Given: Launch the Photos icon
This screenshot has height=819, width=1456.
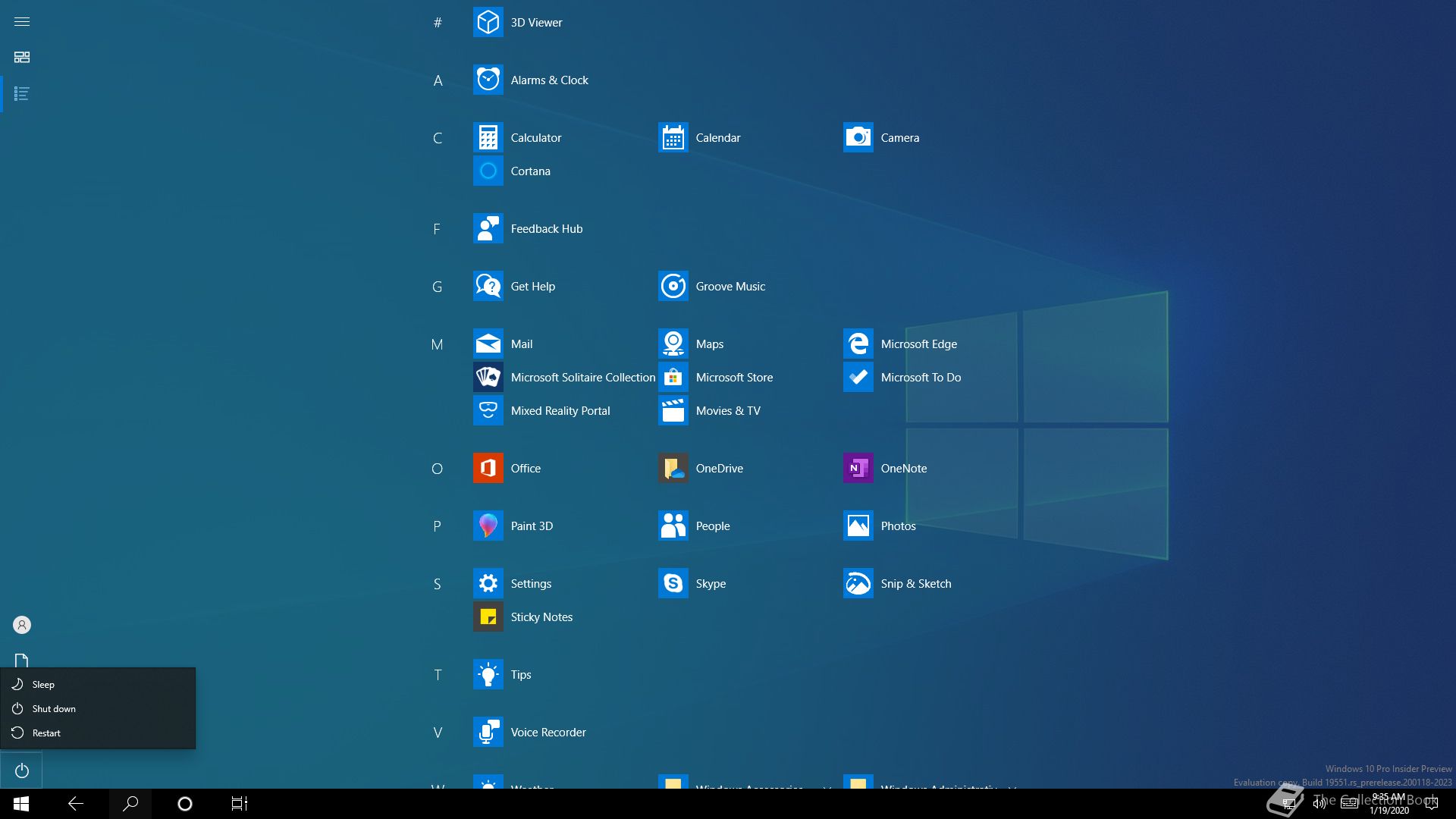Looking at the screenshot, I should pyautogui.click(x=858, y=526).
